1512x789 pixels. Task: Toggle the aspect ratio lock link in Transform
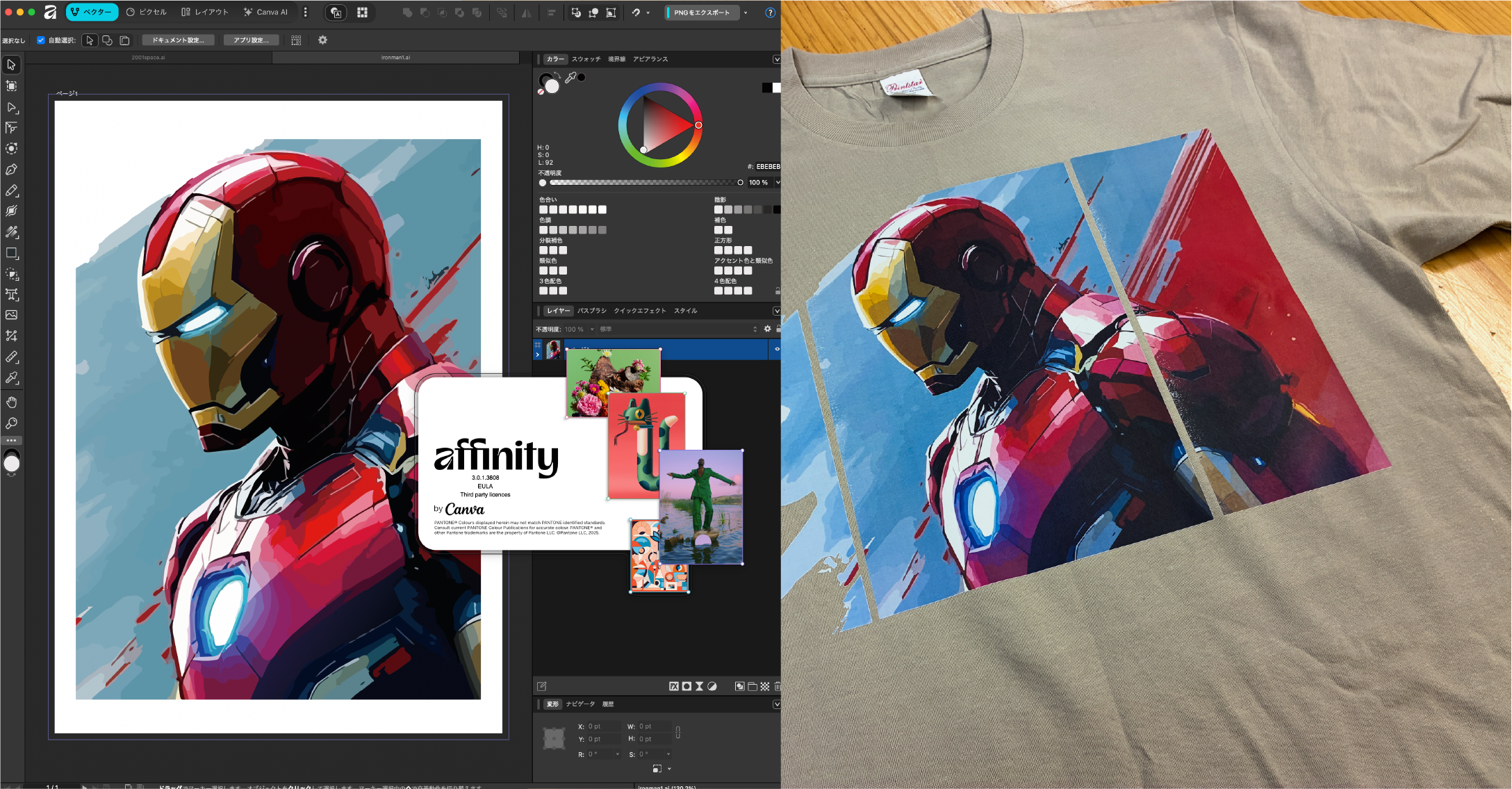tap(678, 733)
